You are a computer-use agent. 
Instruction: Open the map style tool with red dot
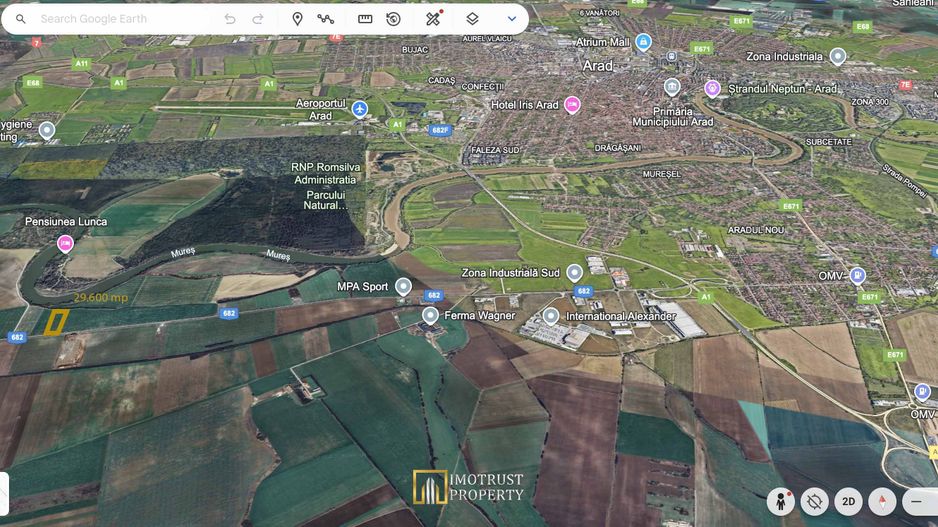(x=433, y=19)
